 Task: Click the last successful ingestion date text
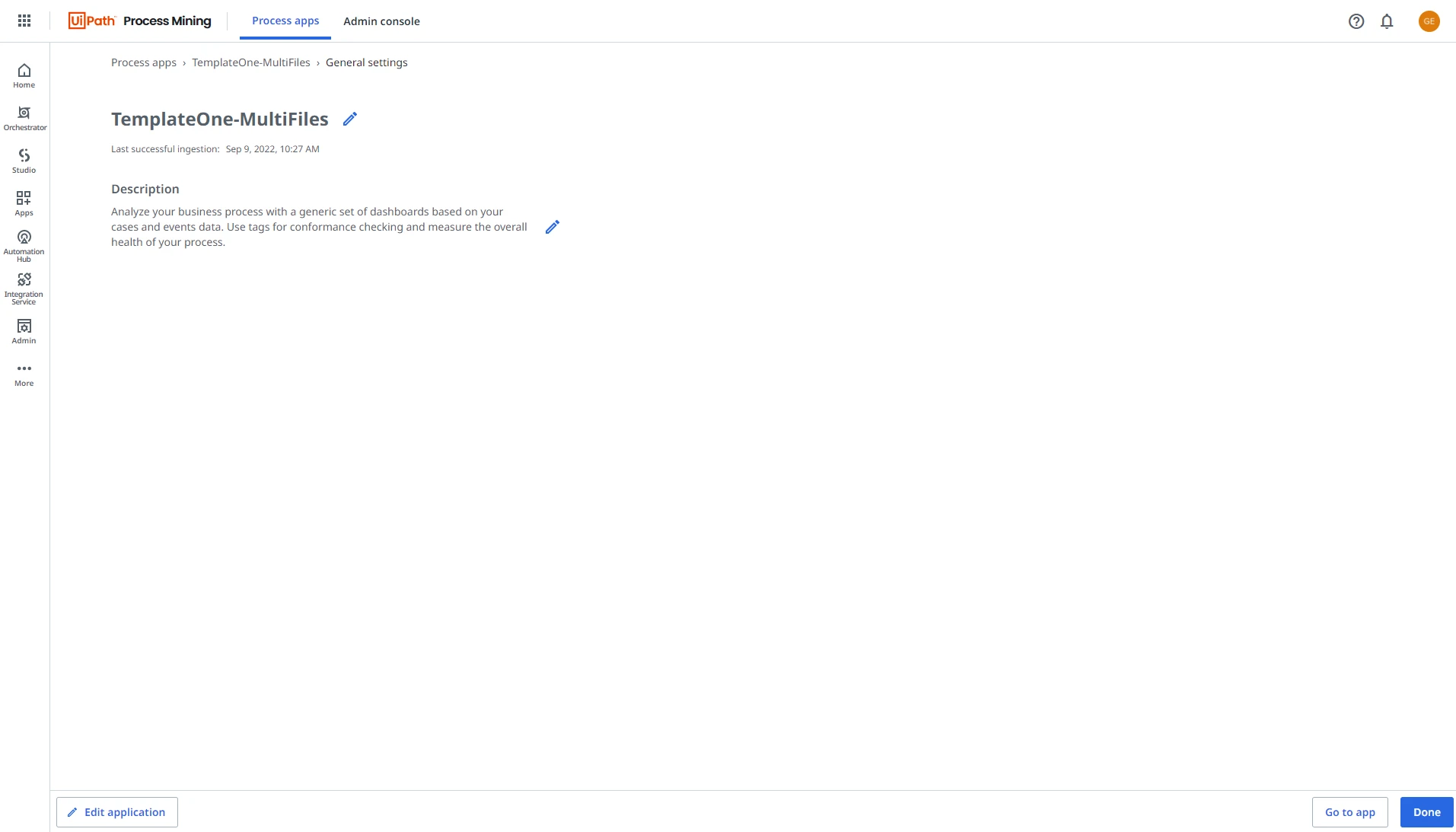[x=272, y=149]
